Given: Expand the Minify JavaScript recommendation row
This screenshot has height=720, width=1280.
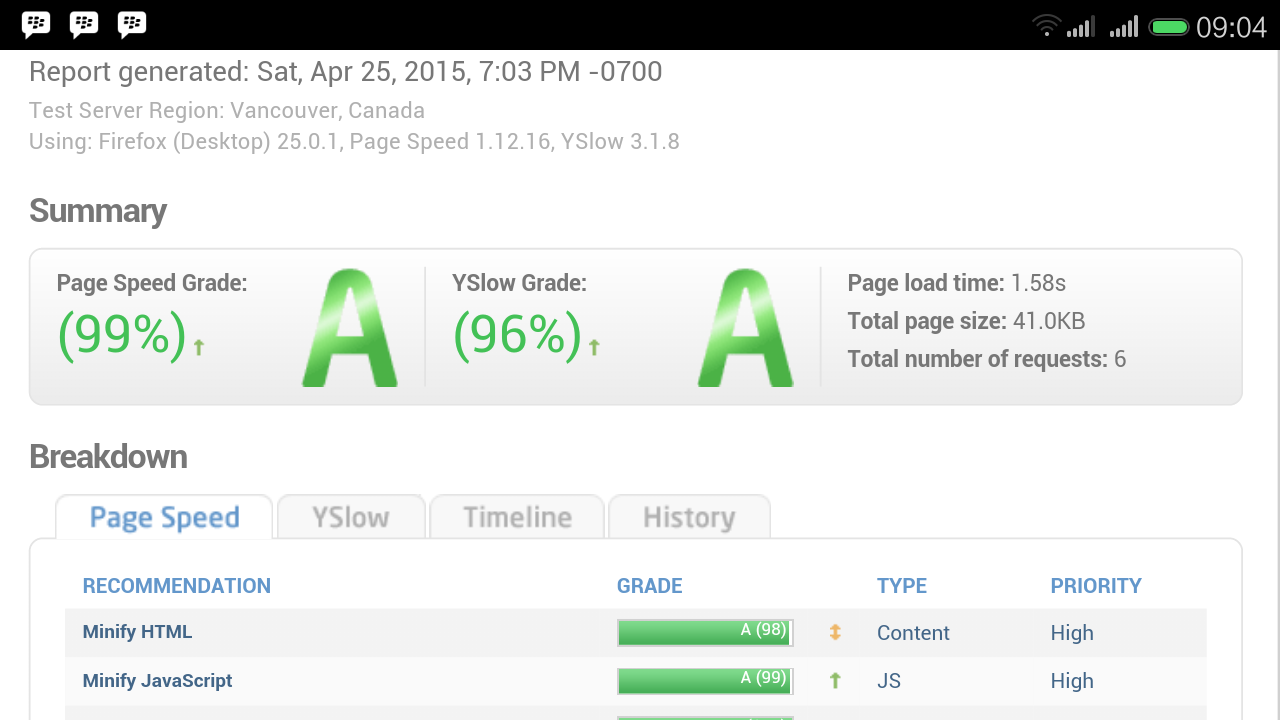Looking at the screenshot, I should point(157,680).
